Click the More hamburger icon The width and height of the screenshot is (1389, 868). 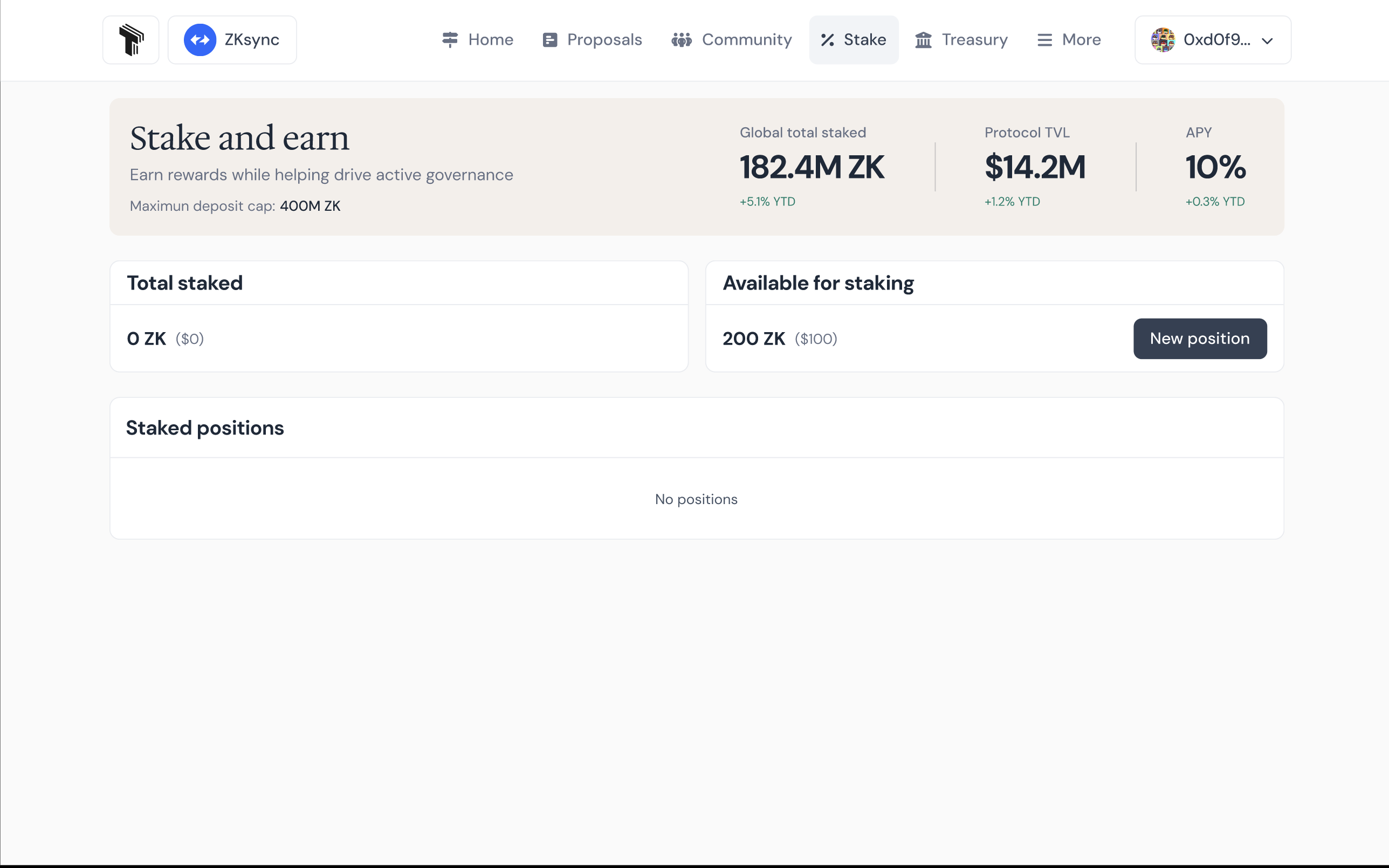pyautogui.click(x=1044, y=39)
